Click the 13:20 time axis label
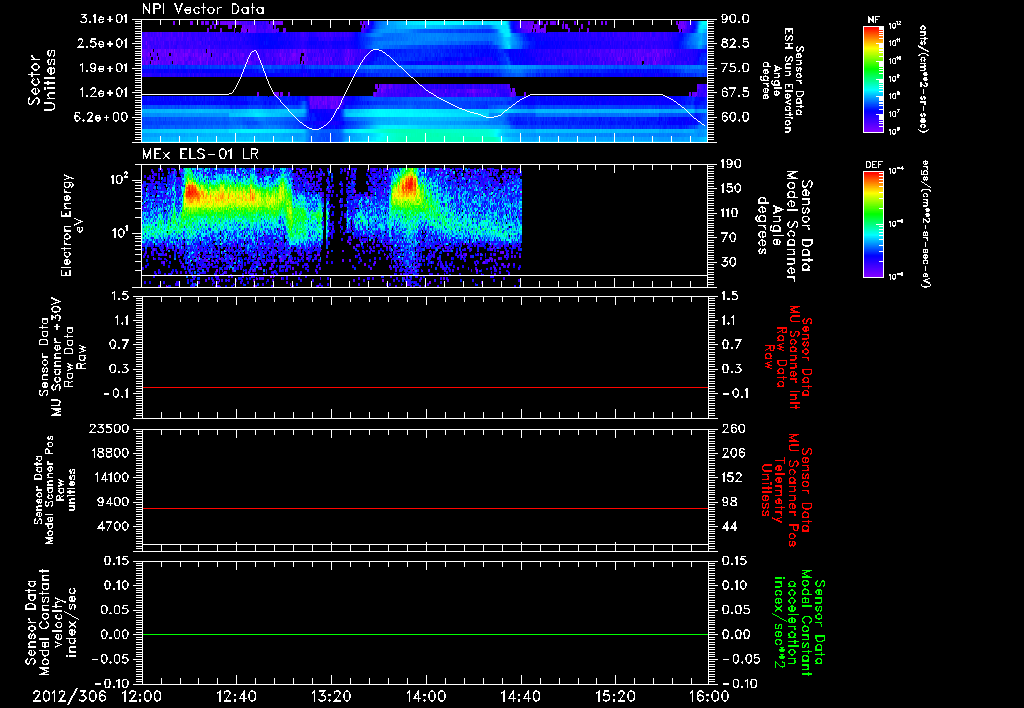 pyautogui.click(x=331, y=696)
